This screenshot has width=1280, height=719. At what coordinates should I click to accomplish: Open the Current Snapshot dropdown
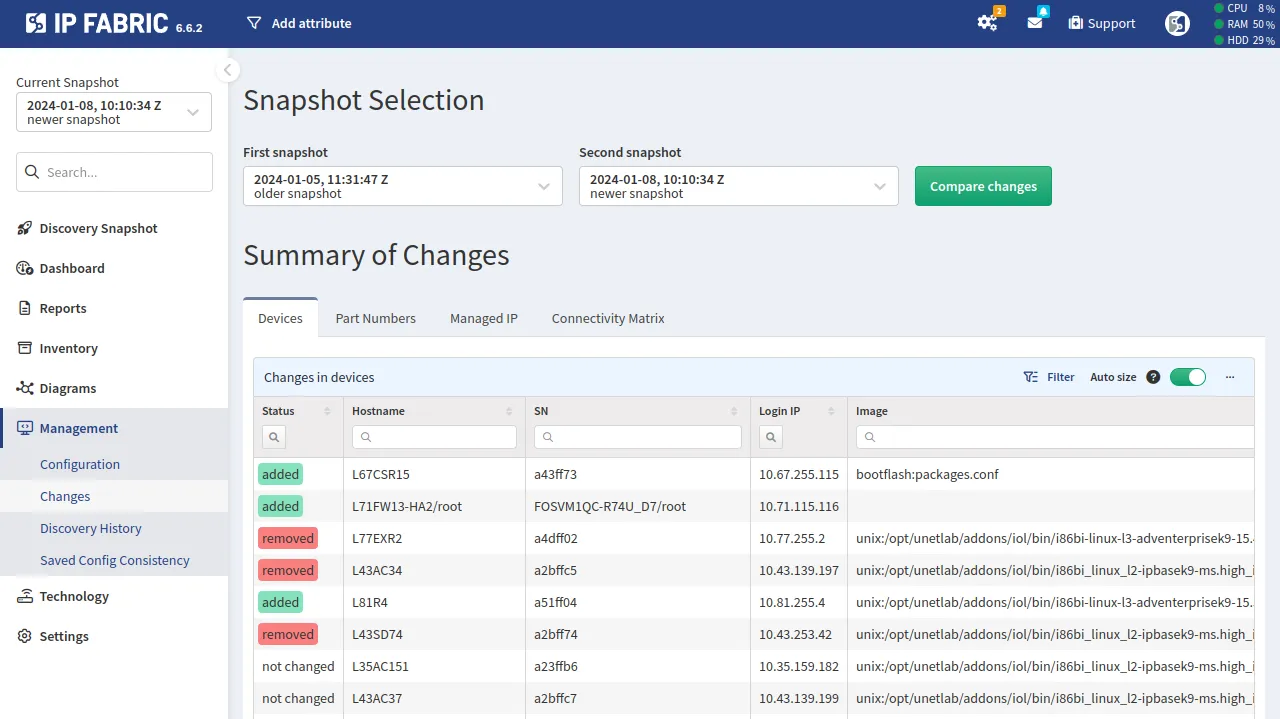coord(114,112)
